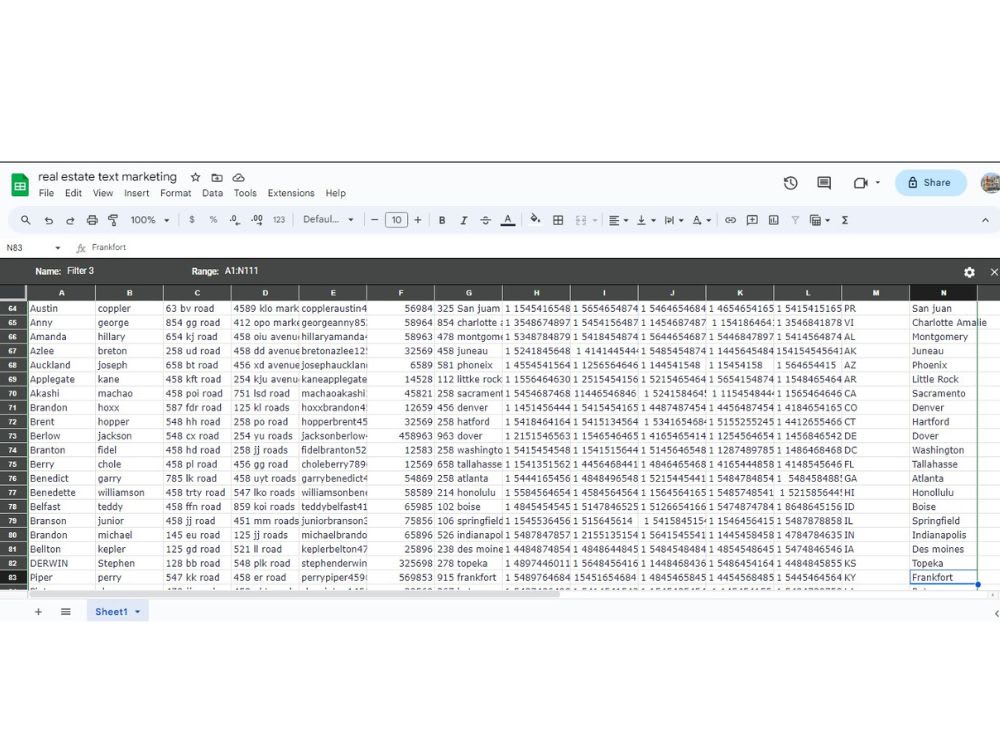
Task: Toggle strikethrough formatting
Action: click(485, 220)
